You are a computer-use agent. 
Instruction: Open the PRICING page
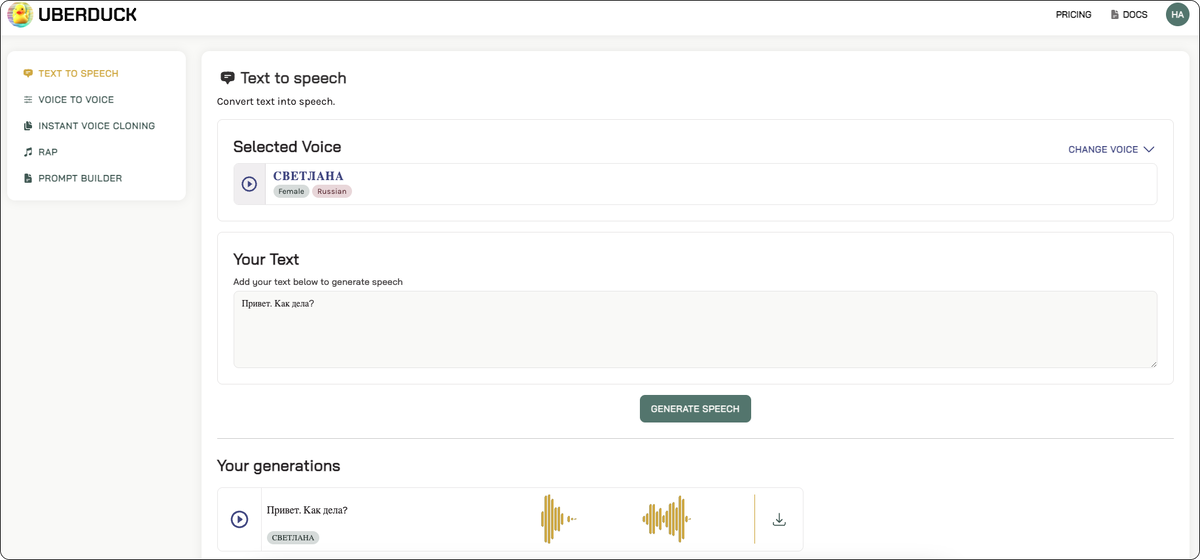[1073, 15]
